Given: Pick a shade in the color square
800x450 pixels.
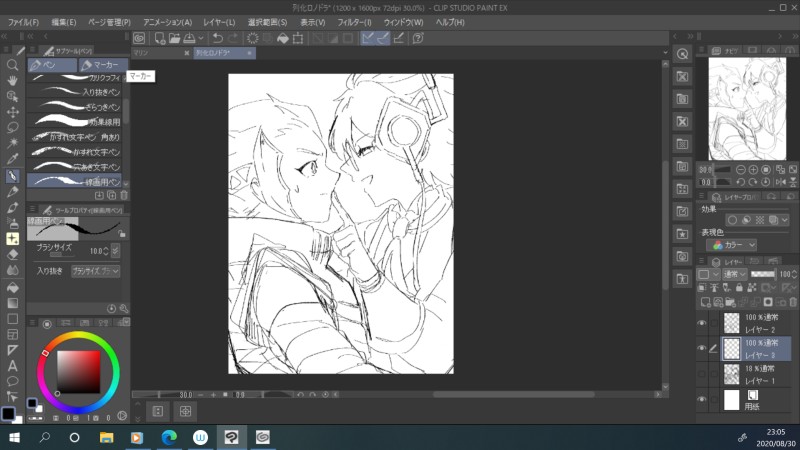Looking at the screenshot, I should (x=79, y=372).
